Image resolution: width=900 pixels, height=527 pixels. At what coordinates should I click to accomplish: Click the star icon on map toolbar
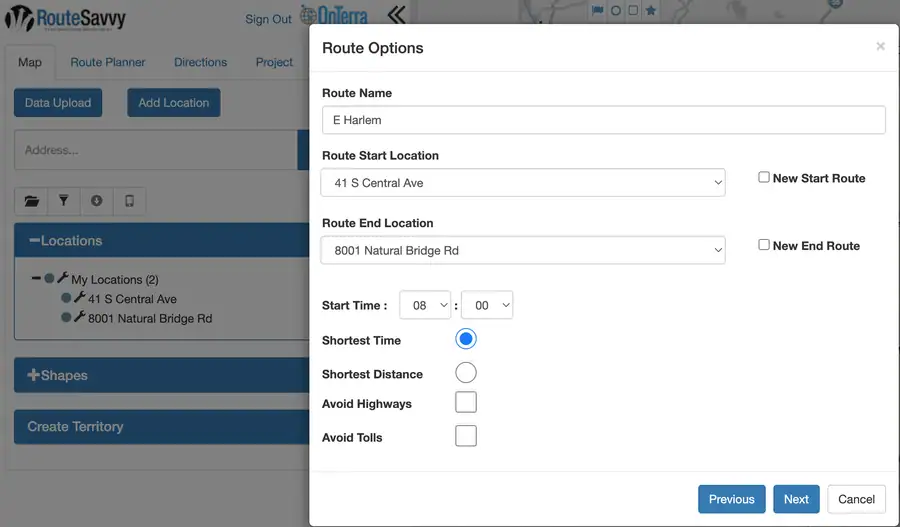650,10
